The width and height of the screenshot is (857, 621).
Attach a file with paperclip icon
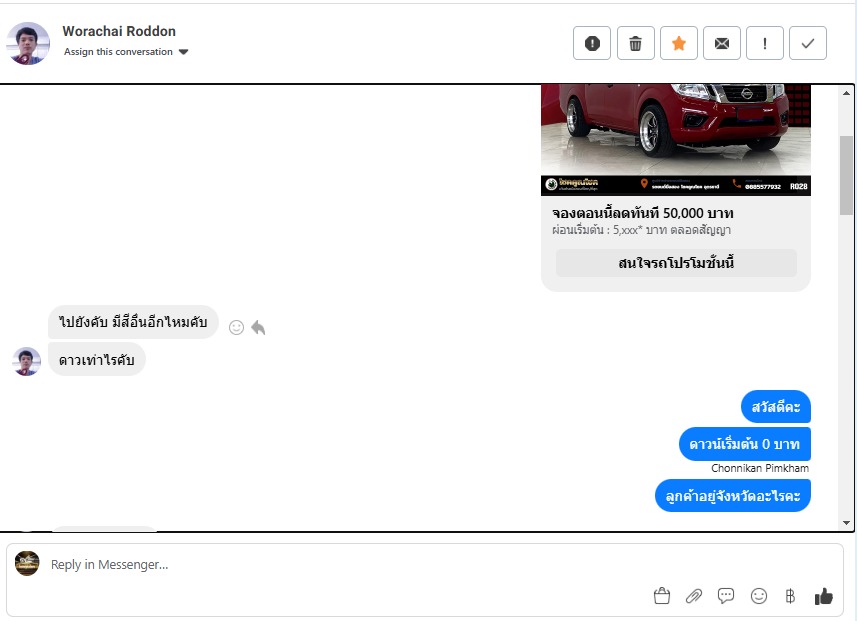(x=694, y=596)
